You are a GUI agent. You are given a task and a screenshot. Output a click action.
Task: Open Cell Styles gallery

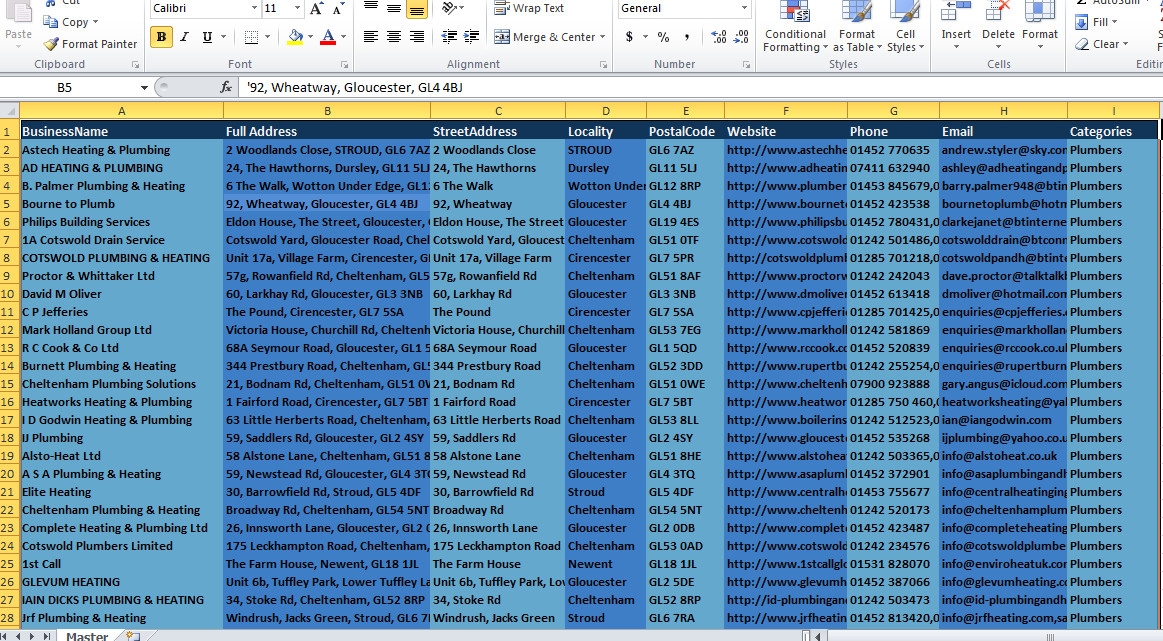click(x=905, y=27)
